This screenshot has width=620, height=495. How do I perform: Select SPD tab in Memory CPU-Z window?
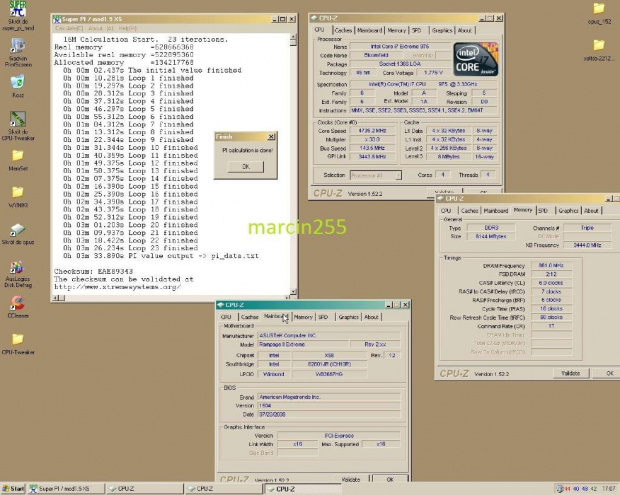tap(543, 211)
